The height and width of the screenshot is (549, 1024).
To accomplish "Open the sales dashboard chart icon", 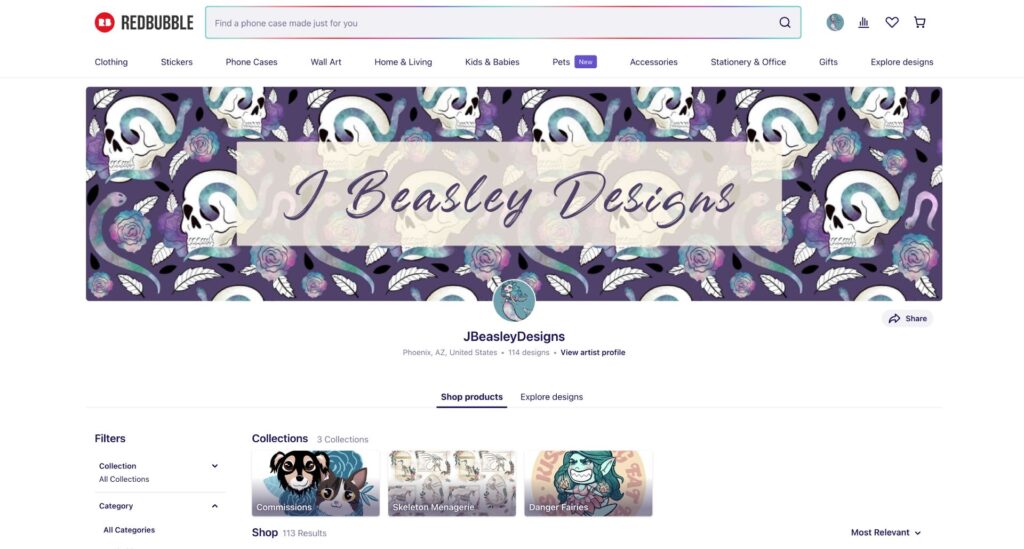I will [863, 22].
